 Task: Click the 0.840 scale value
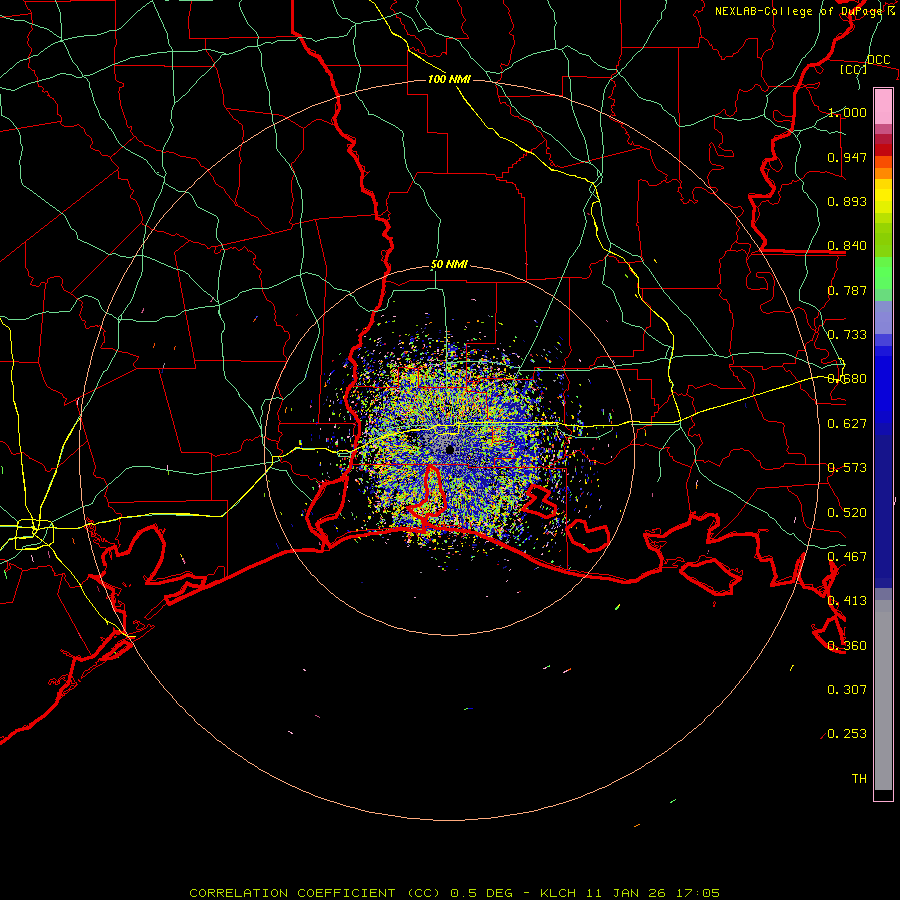847,246
